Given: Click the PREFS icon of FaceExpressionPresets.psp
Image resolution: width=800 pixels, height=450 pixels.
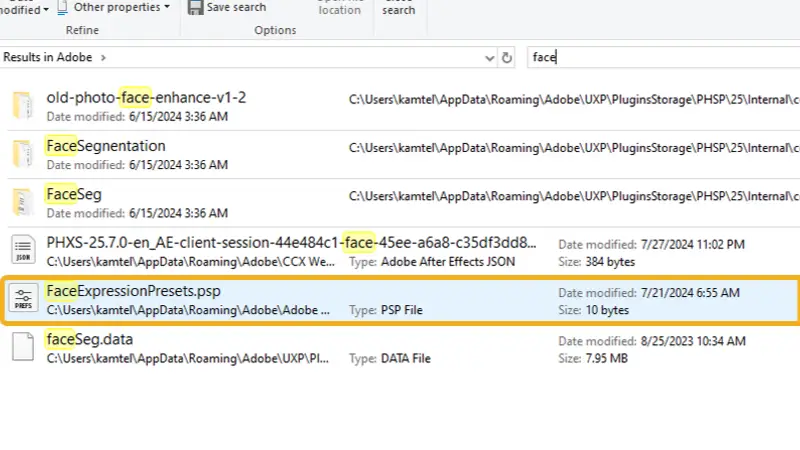Looking at the screenshot, I should 23,298.
